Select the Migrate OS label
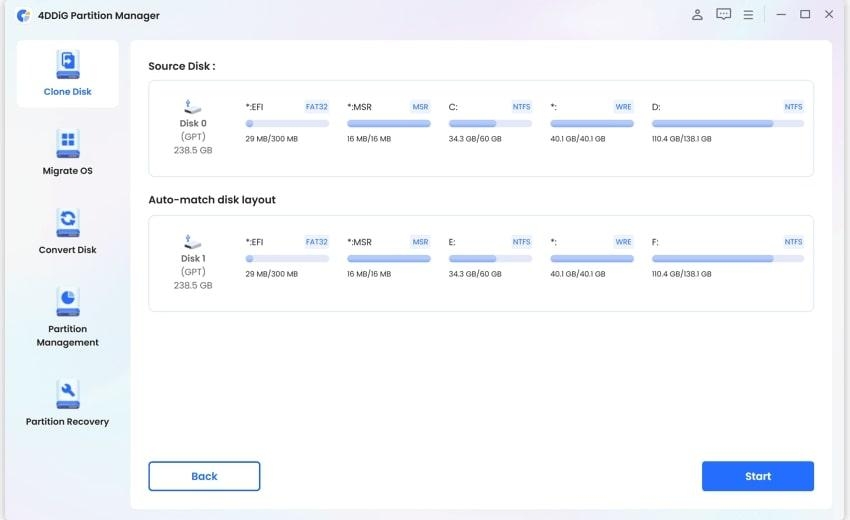Viewport: 850px width, 520px height. [x=68, y=171]
